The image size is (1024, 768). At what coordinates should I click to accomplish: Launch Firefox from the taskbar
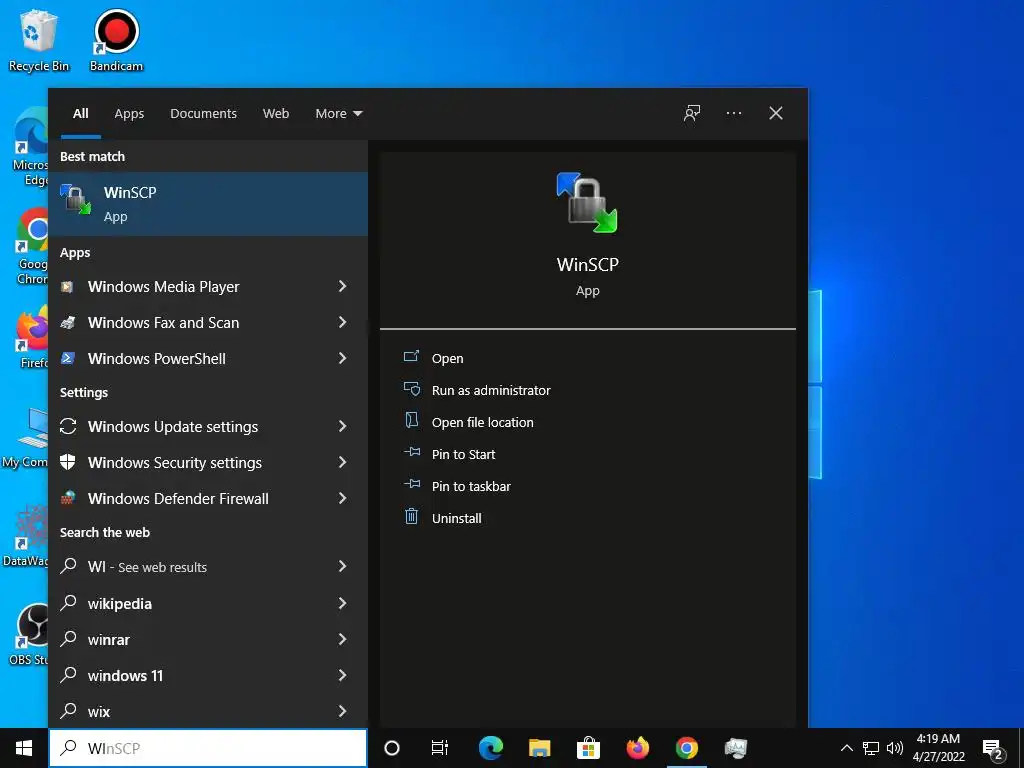pos(637,748)
